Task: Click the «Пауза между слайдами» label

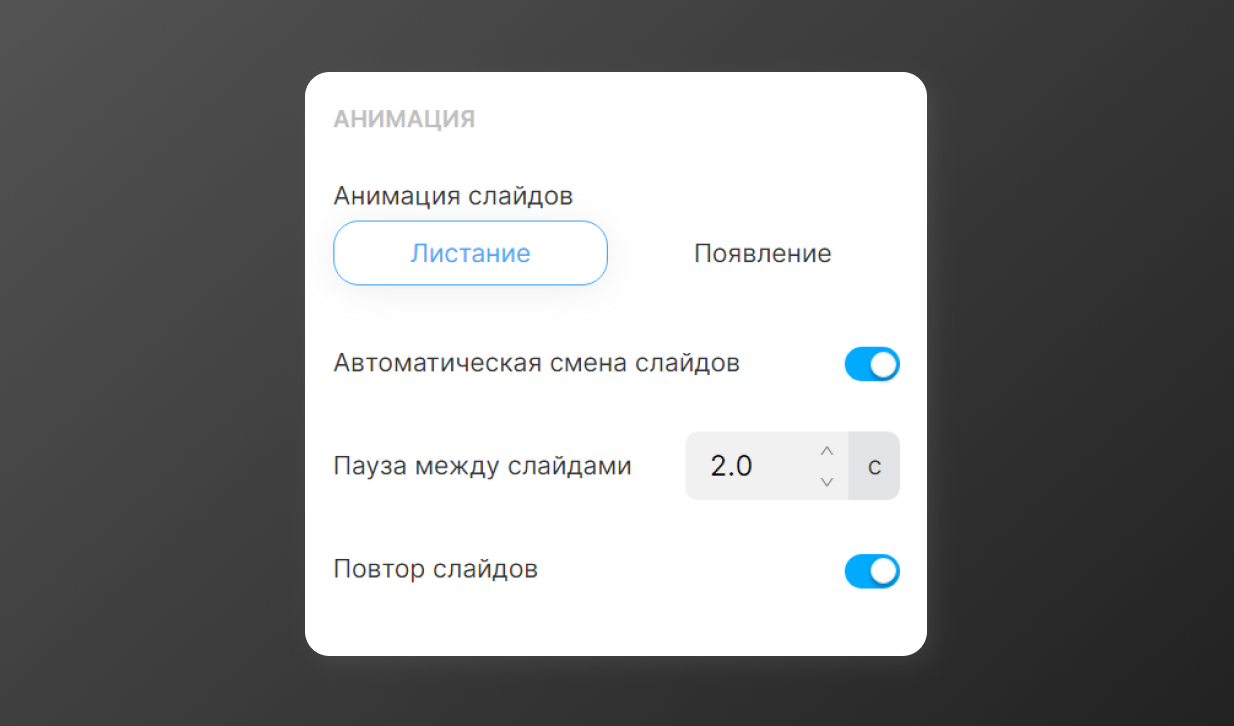Action: click(482, 466)
